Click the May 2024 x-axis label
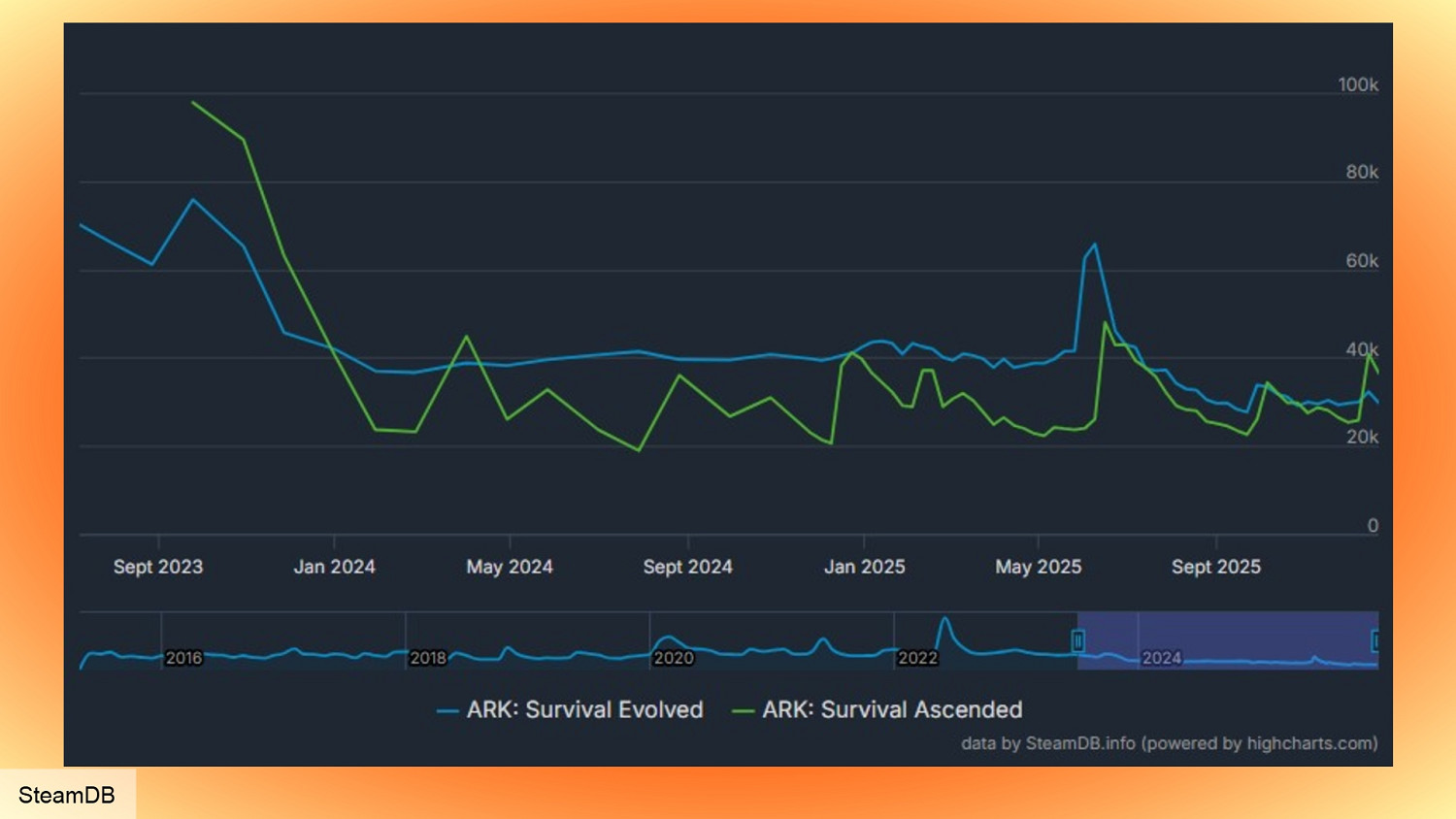Viewport: 1456px width, 819px height. tap(510, 567)
